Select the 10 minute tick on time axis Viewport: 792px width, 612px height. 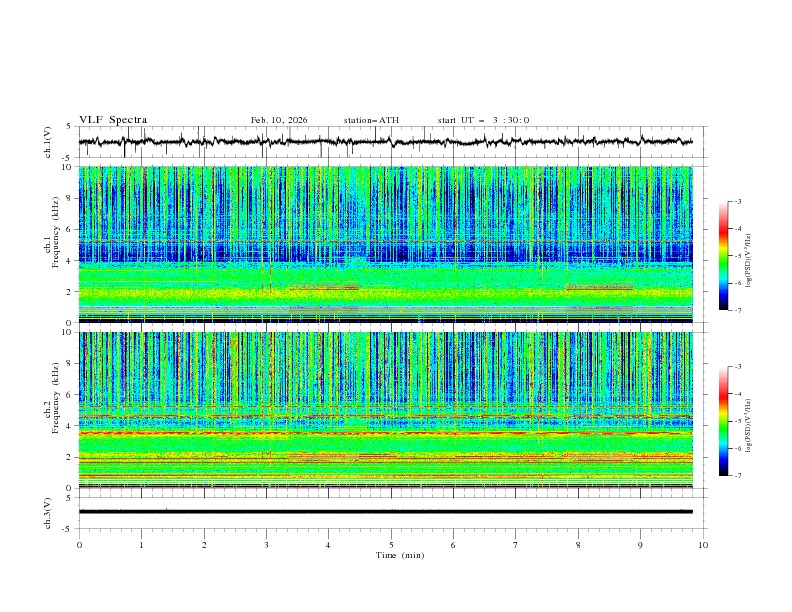703,544
